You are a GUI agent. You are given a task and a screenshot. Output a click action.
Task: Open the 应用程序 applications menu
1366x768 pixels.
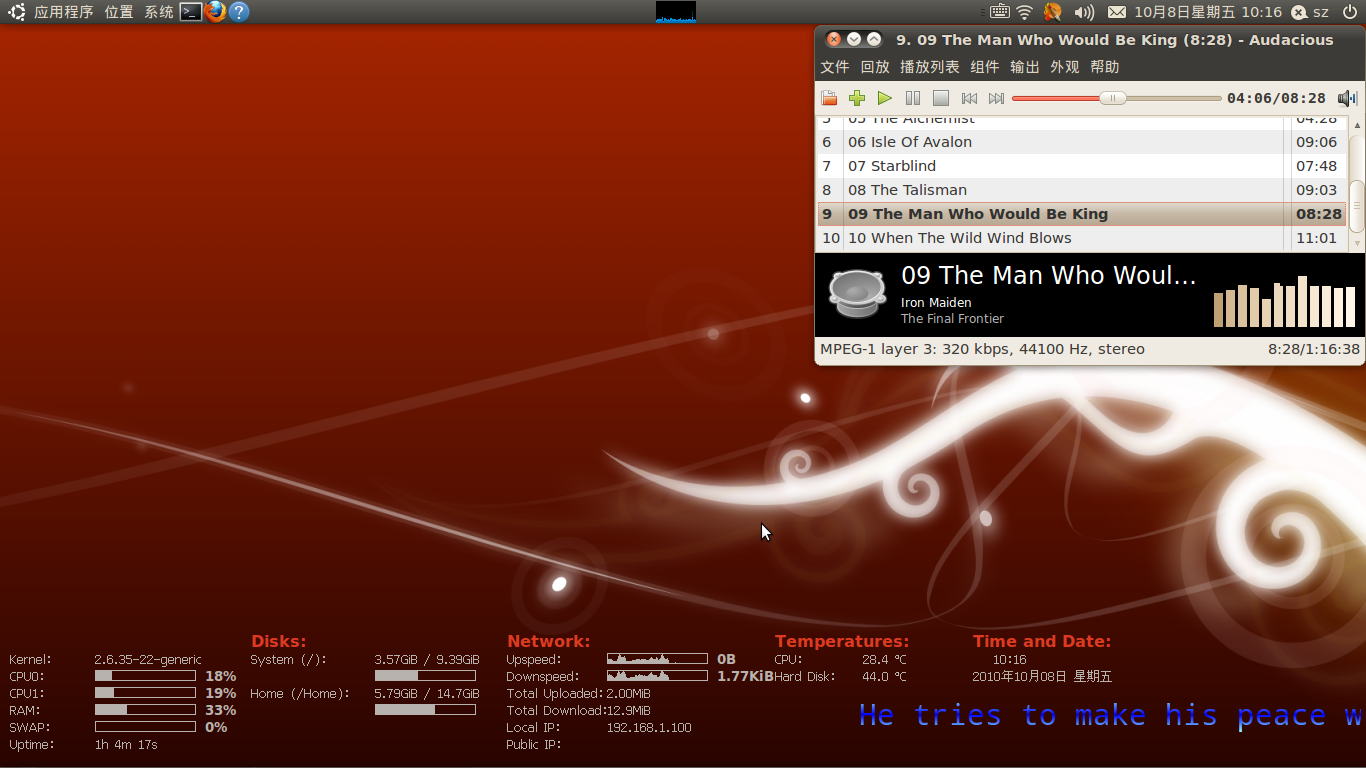click(64, 12)
